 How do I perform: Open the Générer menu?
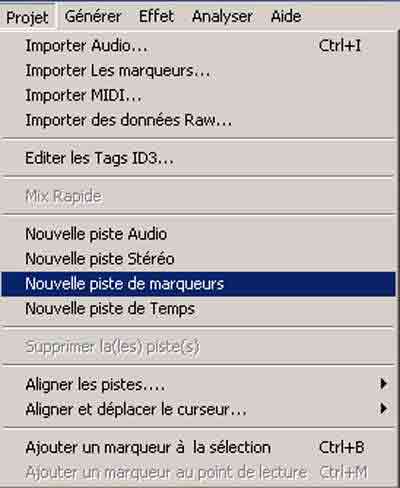(93, 16)
